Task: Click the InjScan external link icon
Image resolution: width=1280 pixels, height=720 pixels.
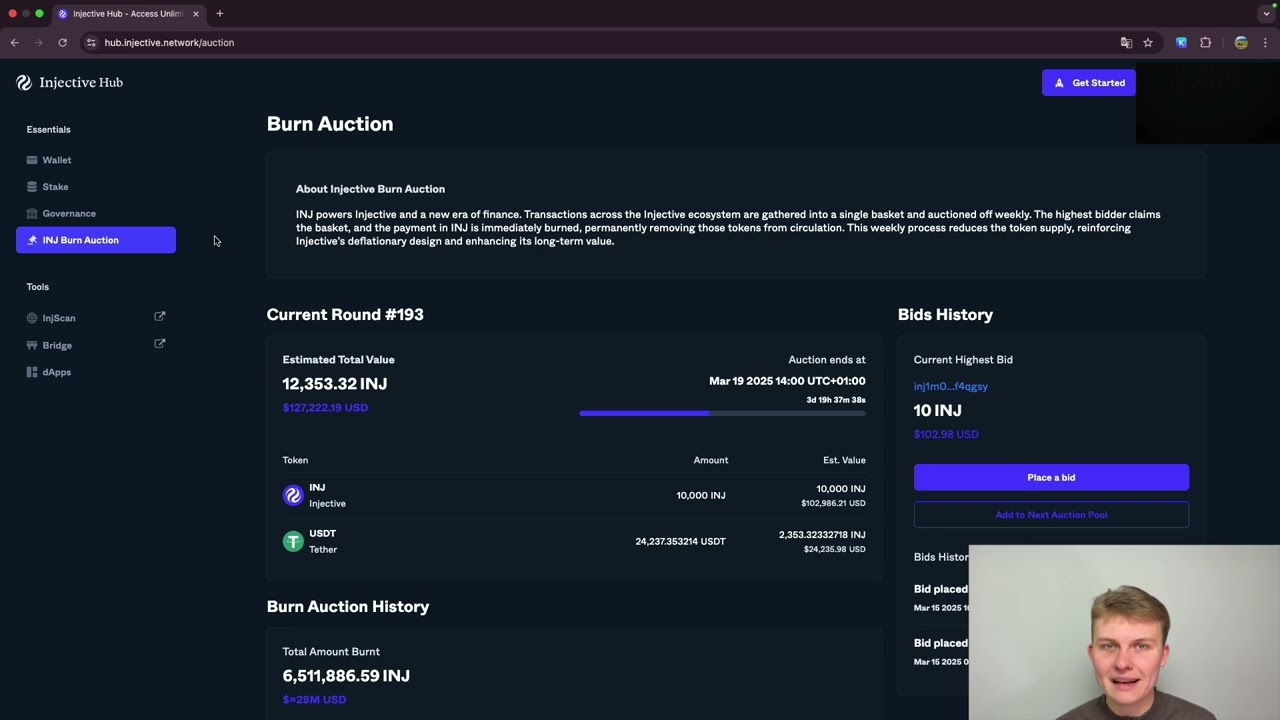Action: point(160,317)
